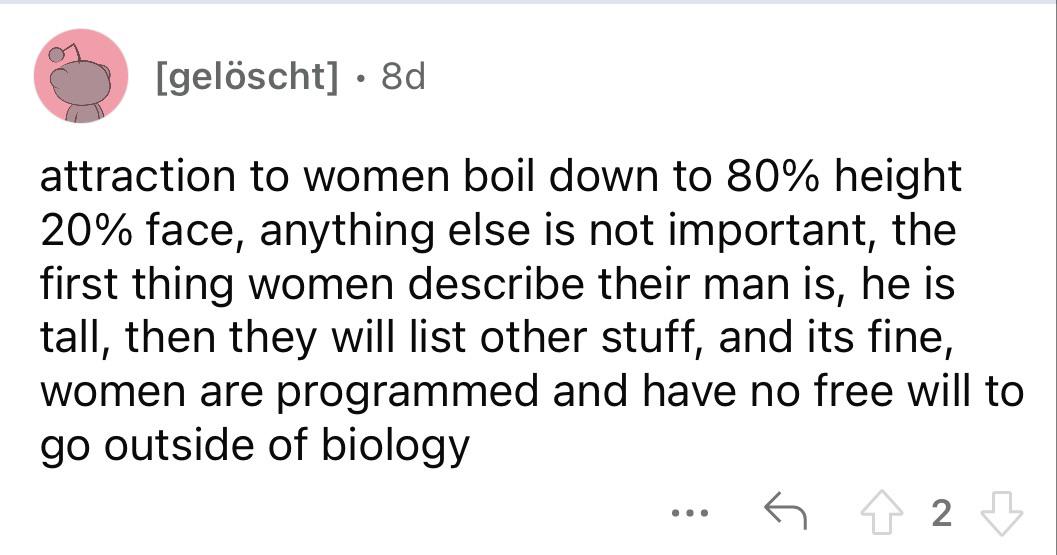Reply to the comment using the curved arrow
Viewport: 1057px width, 555px height.
pos(785,511)
